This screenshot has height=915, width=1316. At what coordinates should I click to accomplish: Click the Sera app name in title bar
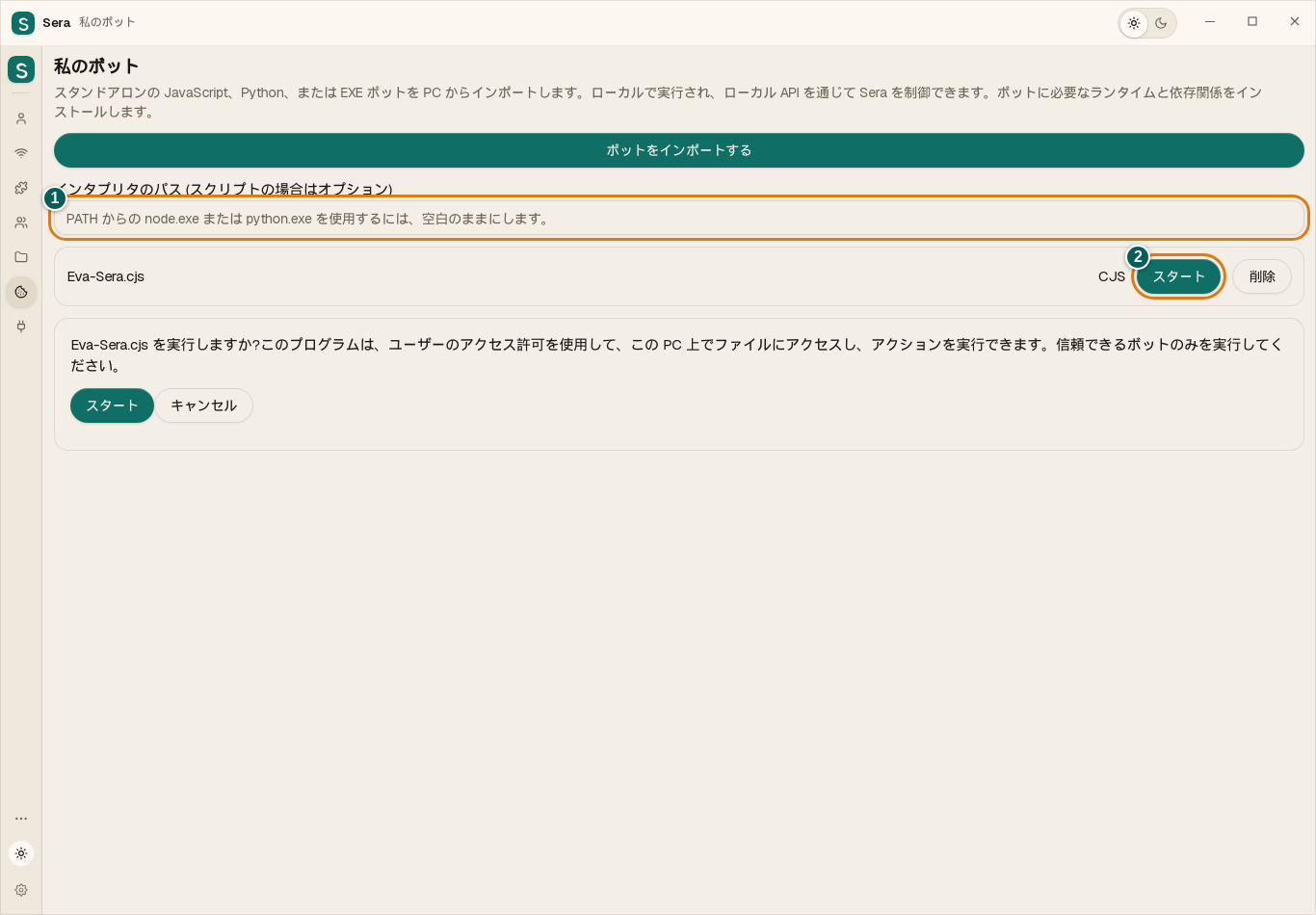[57, 22]
